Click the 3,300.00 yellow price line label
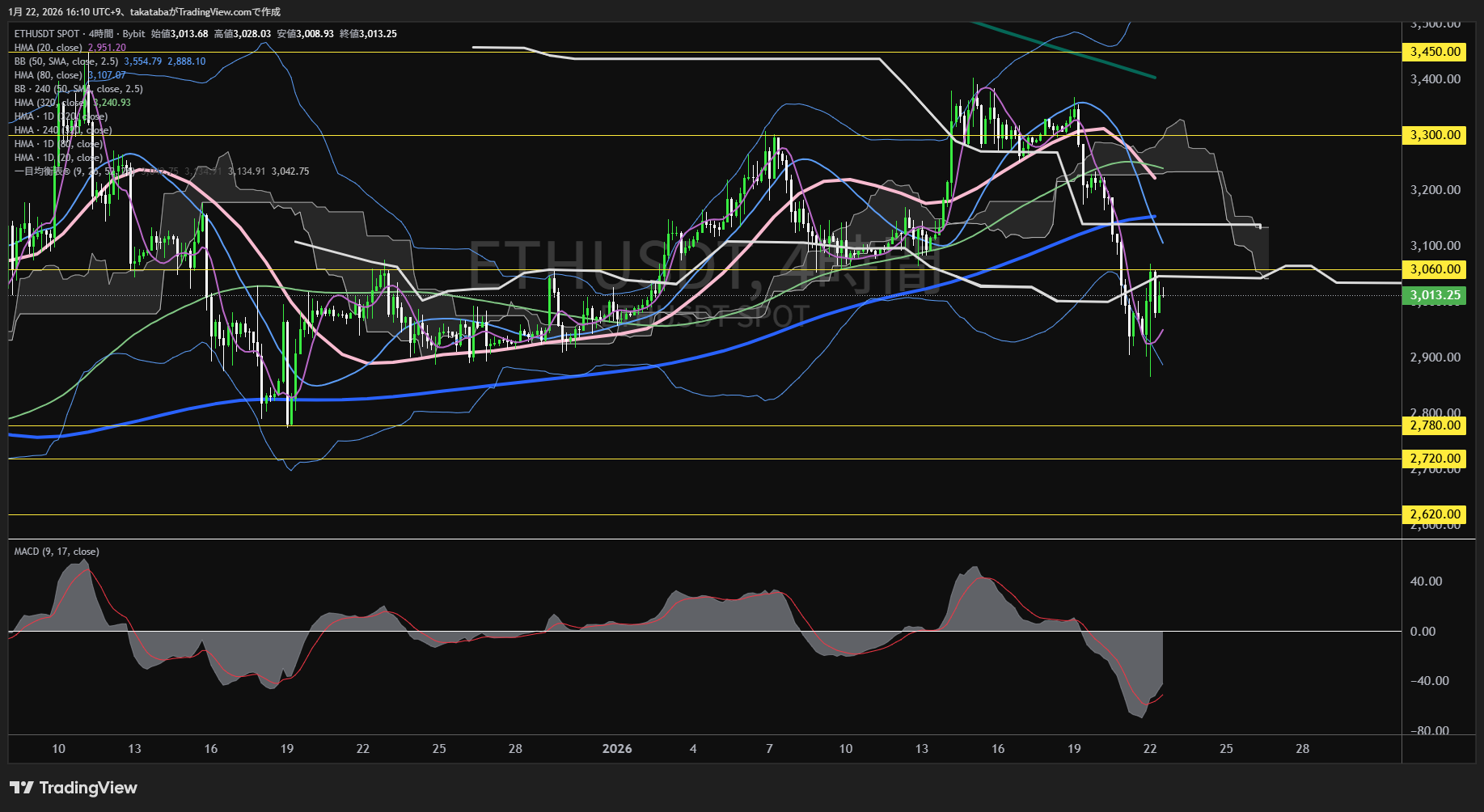This screenshot has height=812, width=1484. click(x=1435, y=135)
